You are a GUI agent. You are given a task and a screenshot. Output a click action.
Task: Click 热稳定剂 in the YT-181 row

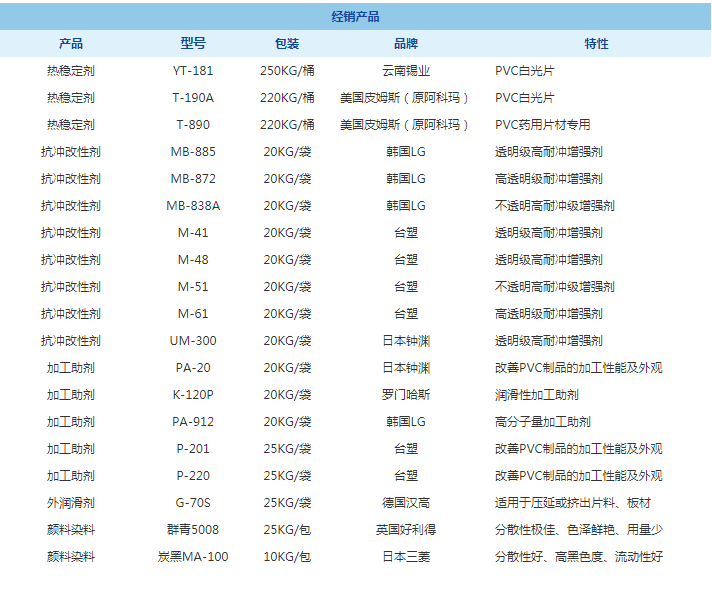click(x=71, y=71)
